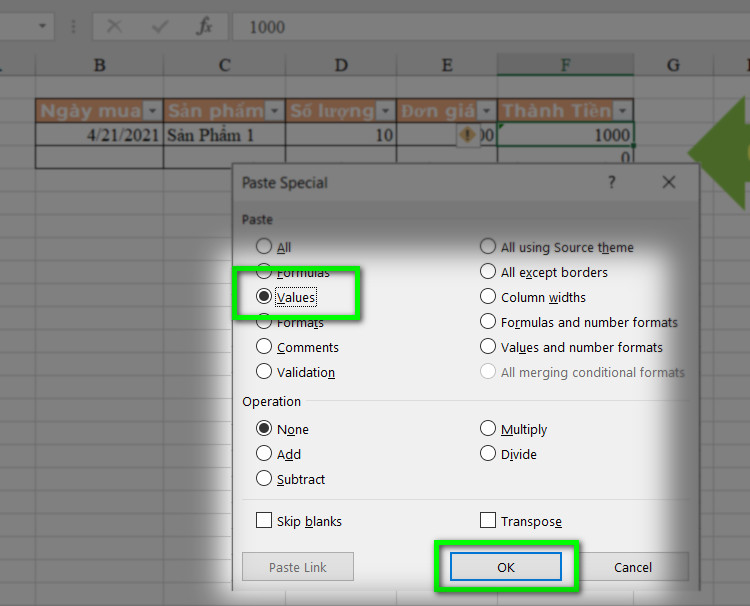Click the cell containing Sản Phẩm 1
The height and width of the screenshot is (606, 750).
[224, 135]
